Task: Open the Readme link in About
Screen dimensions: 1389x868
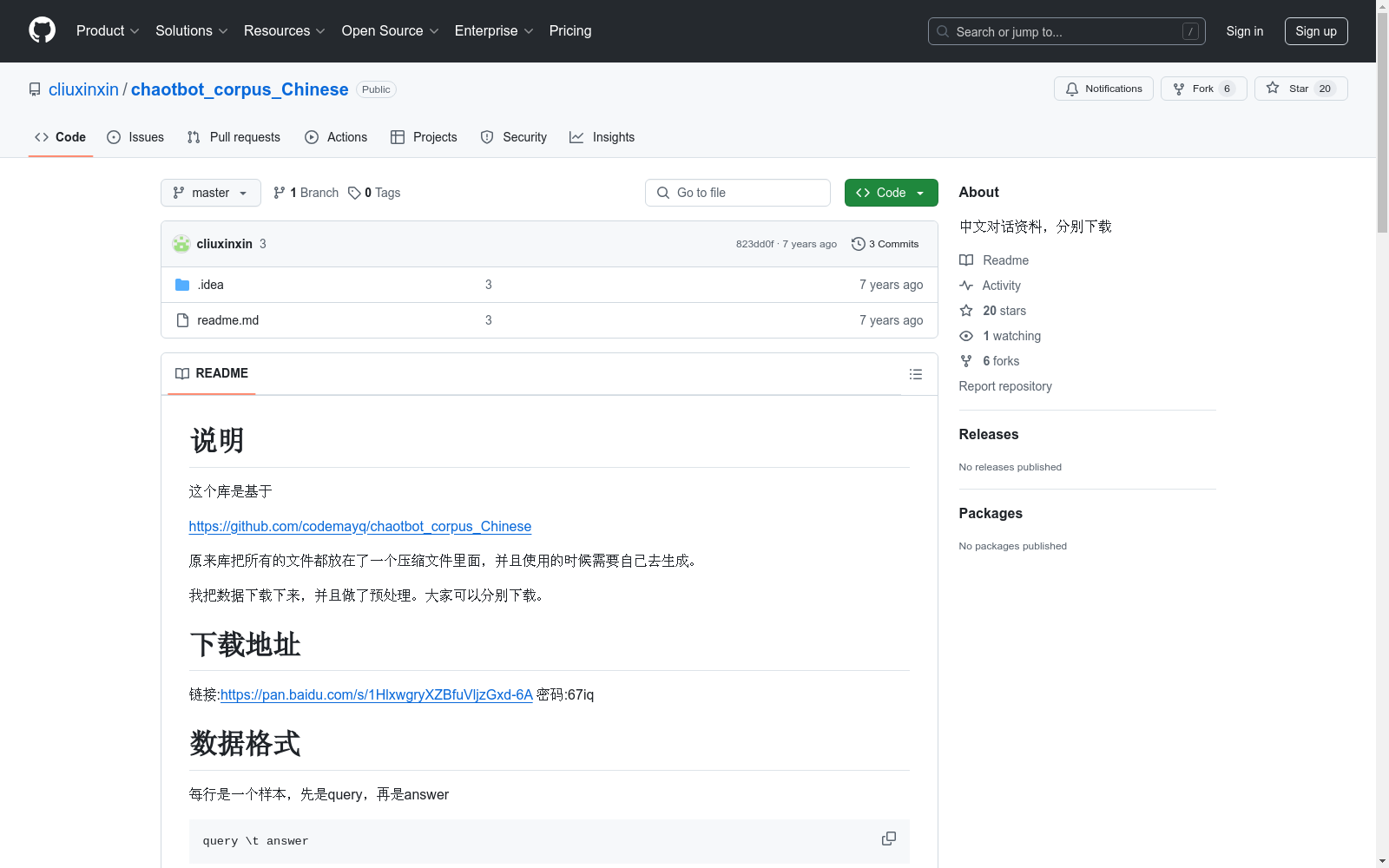Action: tap(994, 260)
